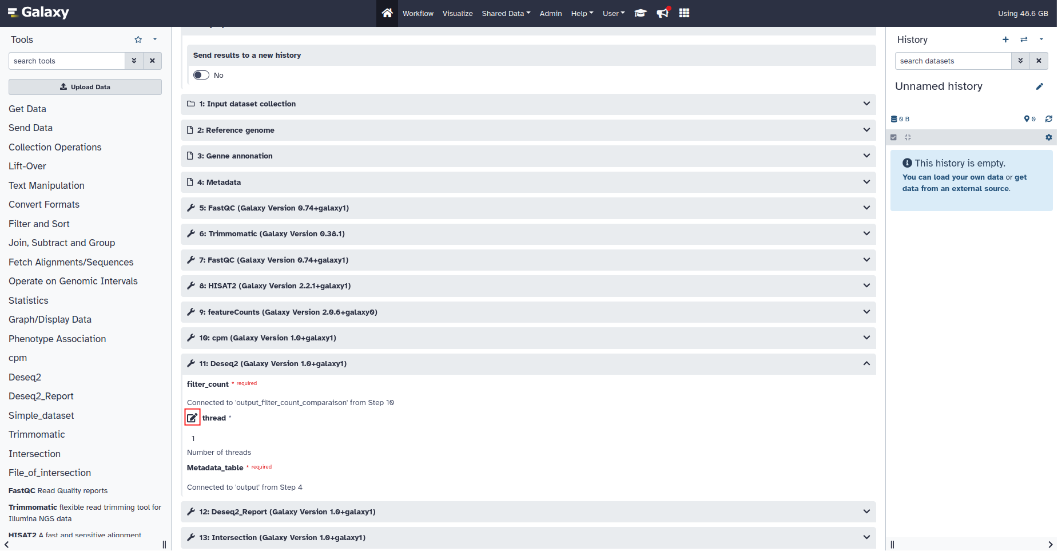Click the edit pencil beside thread parameter

(192, 418)
